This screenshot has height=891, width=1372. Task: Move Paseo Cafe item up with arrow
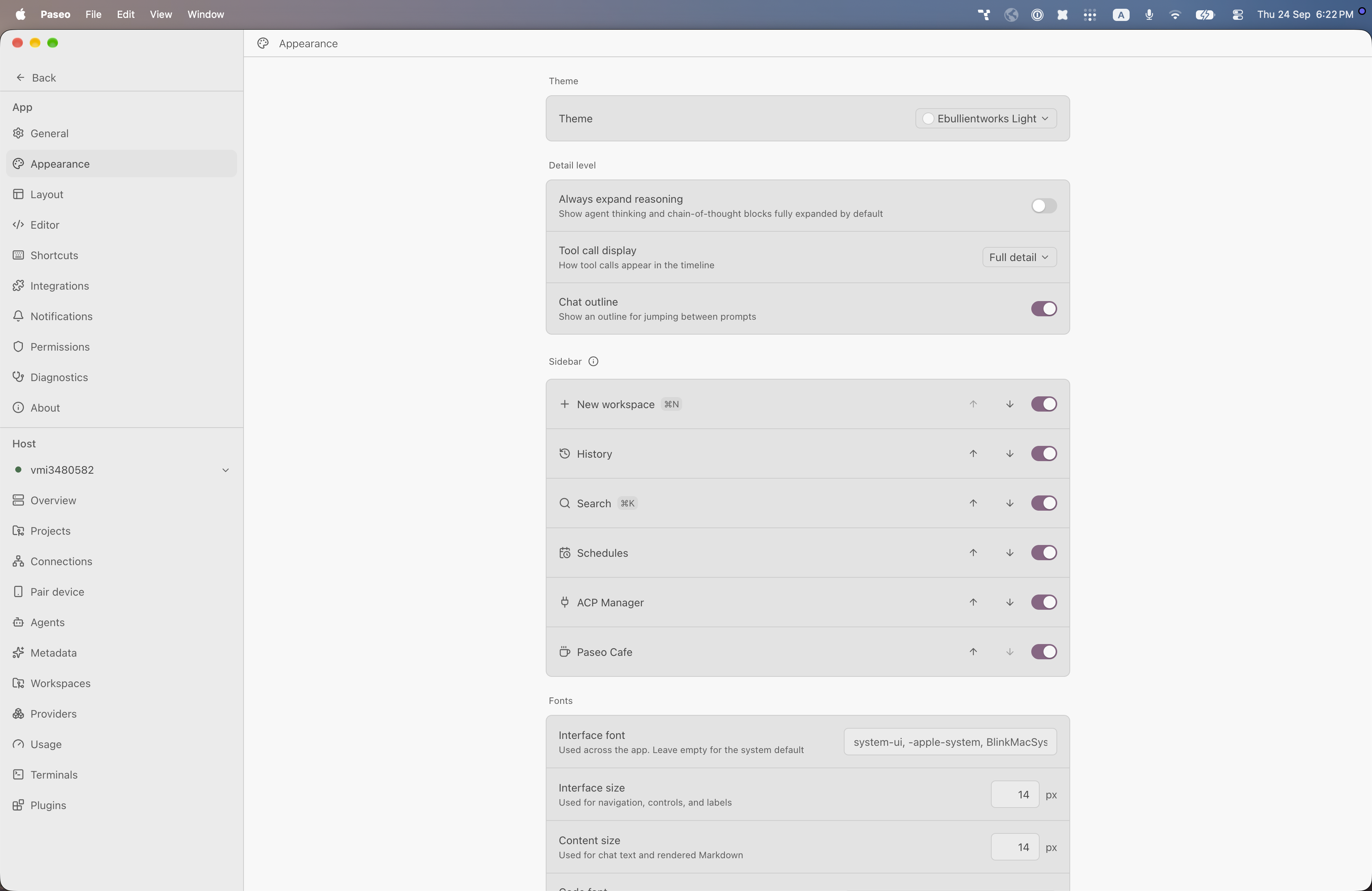tap(973, 652)
